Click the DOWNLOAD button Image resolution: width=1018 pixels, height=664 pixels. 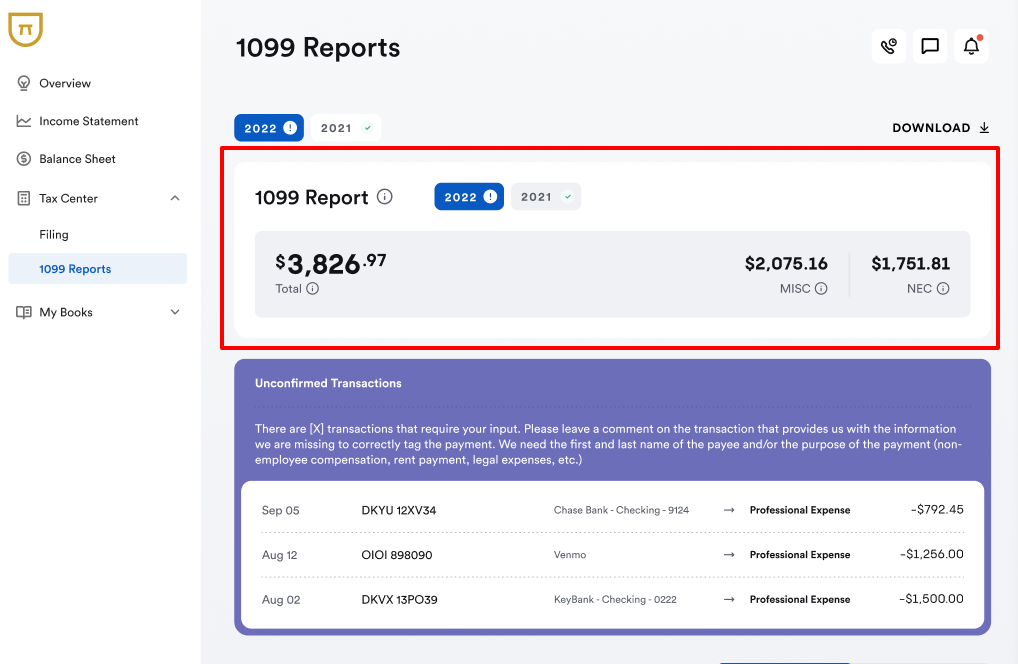tap(940, 128)
